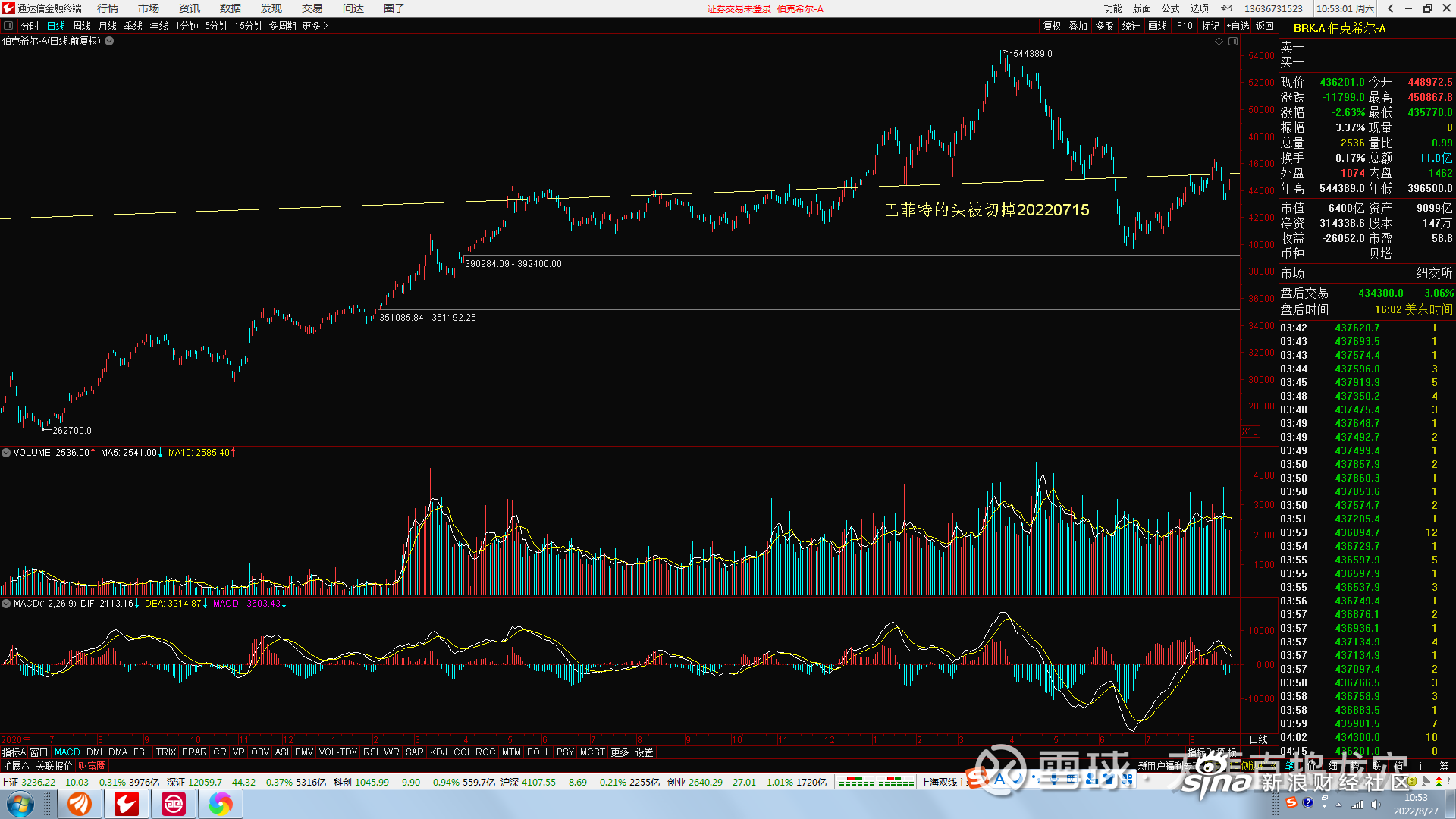Click the 返回 return button

click(x=1265, y=26)
